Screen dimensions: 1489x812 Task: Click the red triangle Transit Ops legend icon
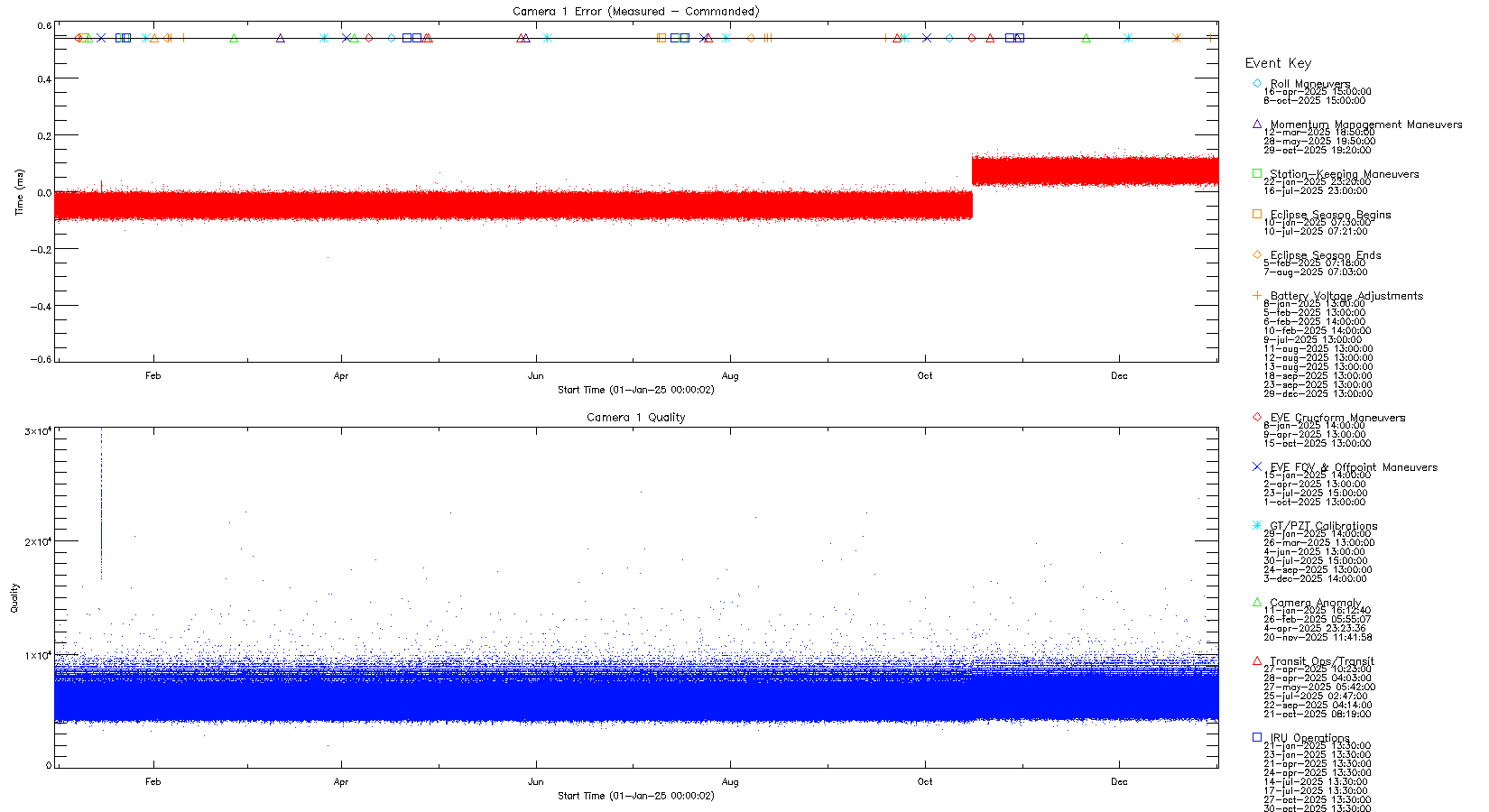coord(1257,660)
